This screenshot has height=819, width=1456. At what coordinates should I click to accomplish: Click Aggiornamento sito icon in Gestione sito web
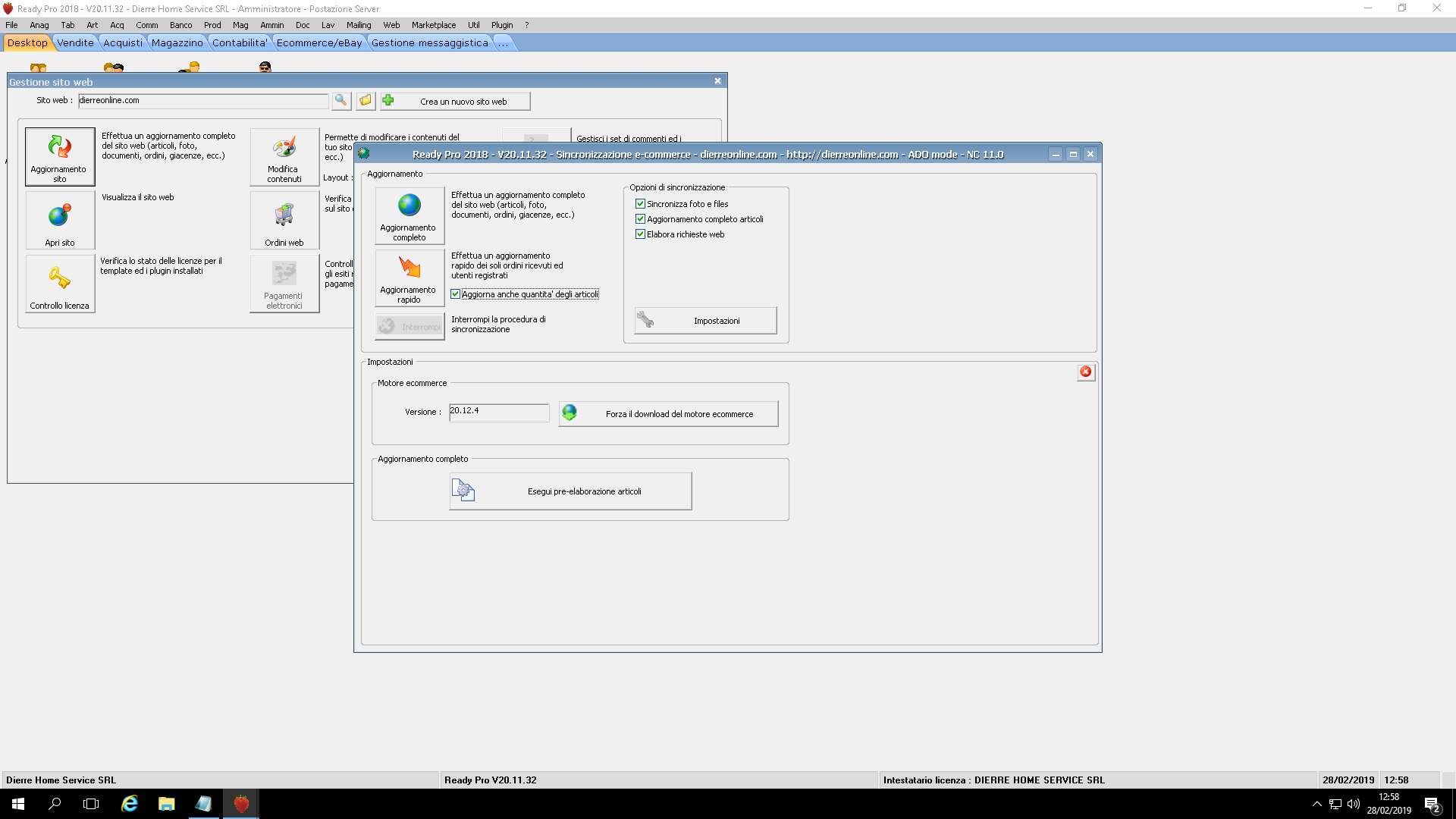coord(60,156)
